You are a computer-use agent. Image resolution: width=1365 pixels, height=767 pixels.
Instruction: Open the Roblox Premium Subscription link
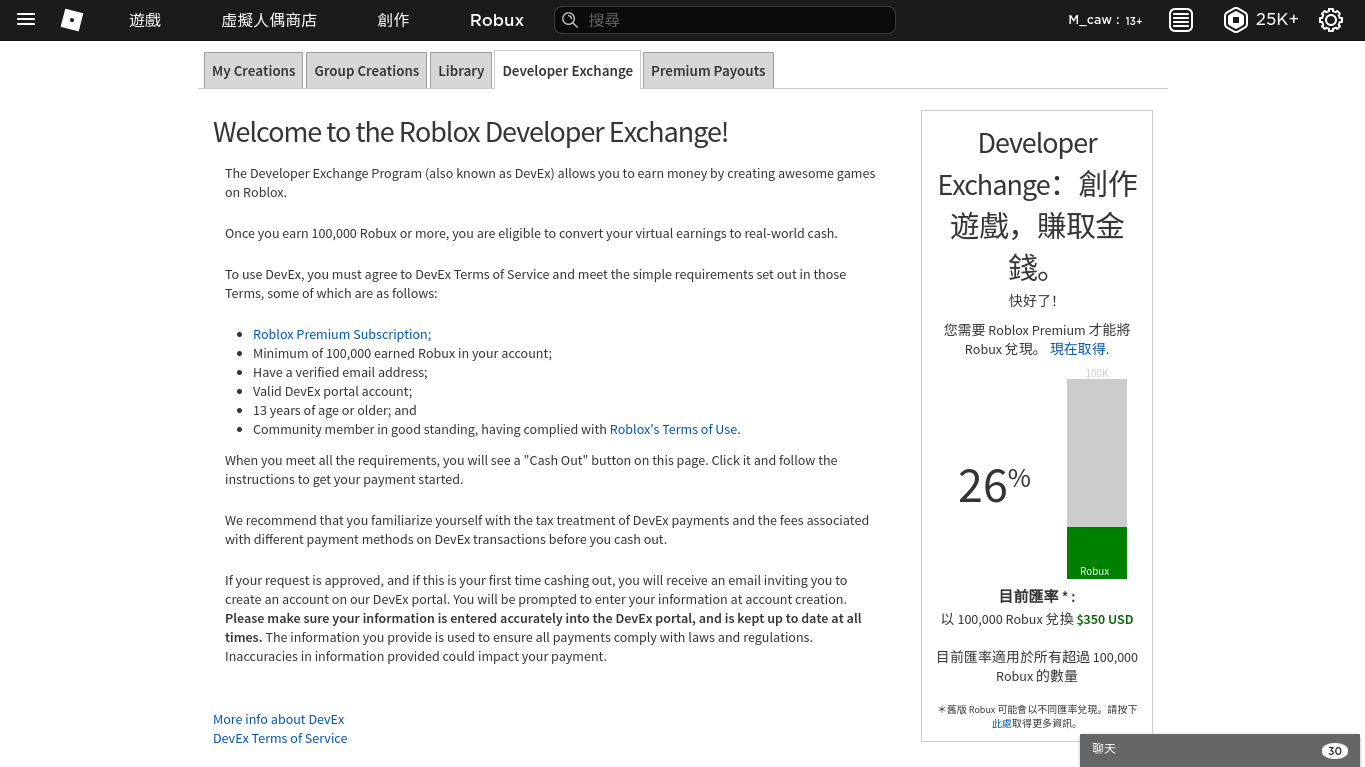click(341, 334)
